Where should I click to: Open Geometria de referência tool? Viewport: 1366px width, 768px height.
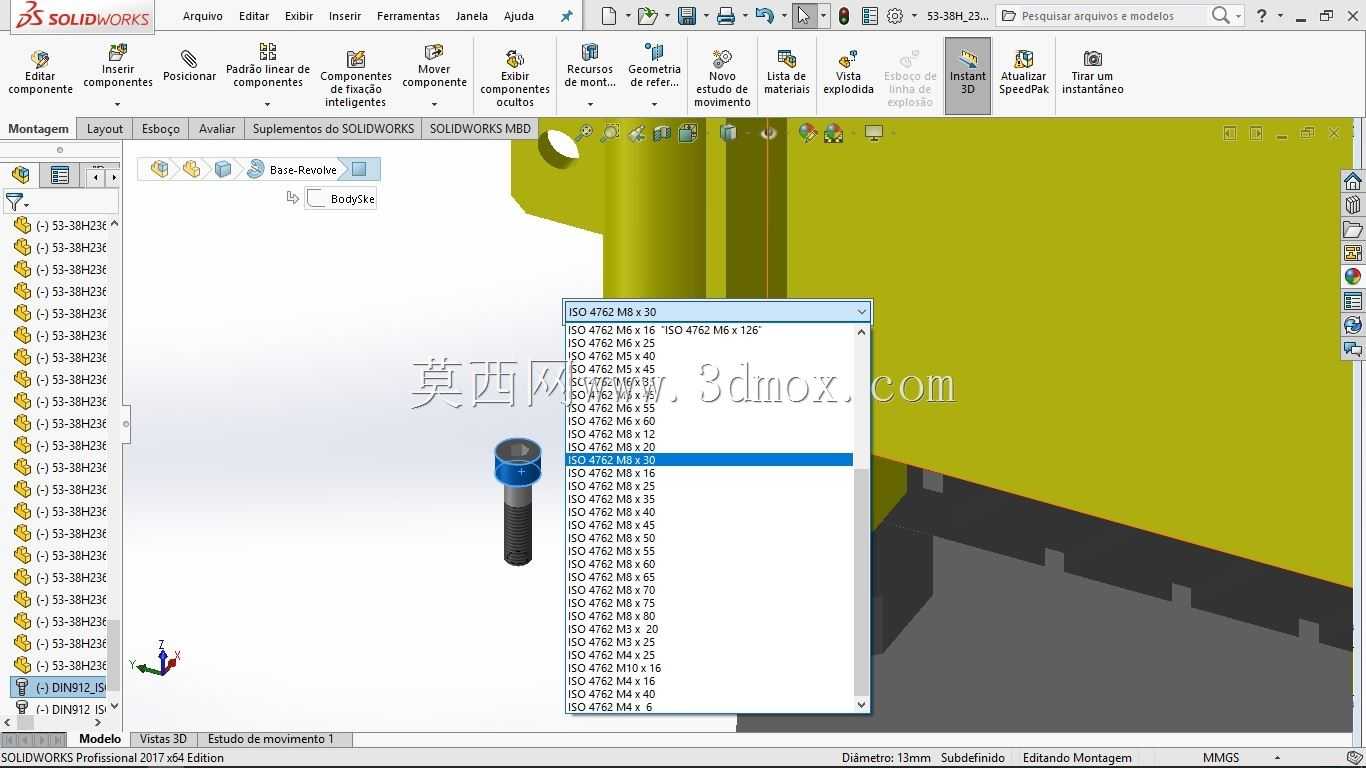654,66
